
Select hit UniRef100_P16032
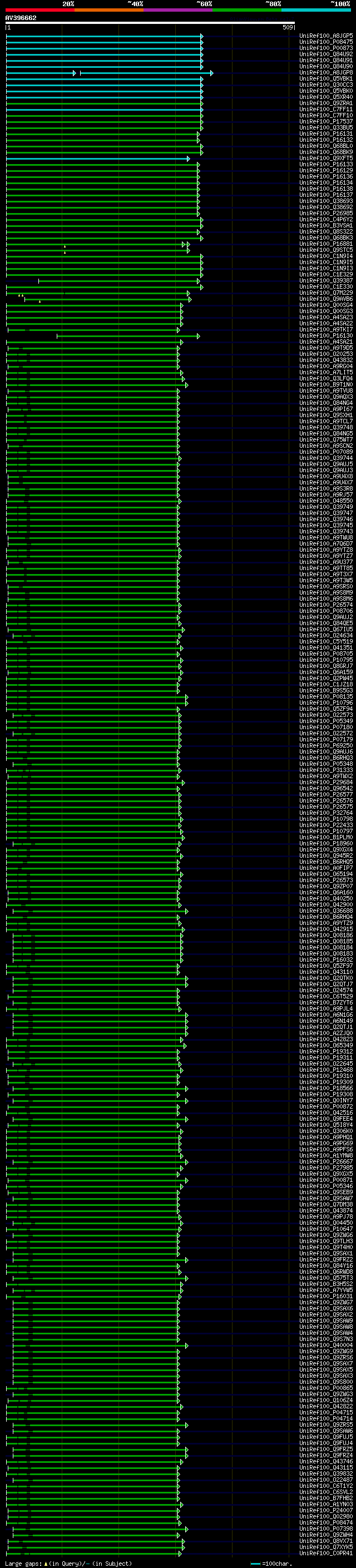(326, 960)
